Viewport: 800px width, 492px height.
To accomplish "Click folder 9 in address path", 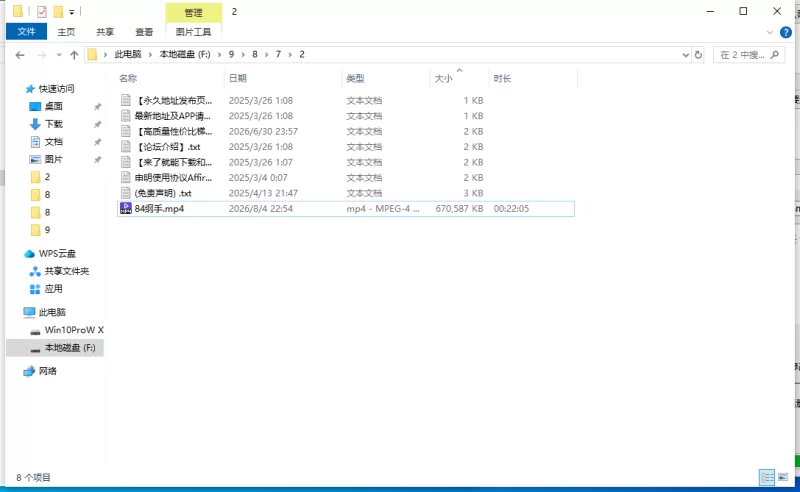I will (x=231, y=54).
